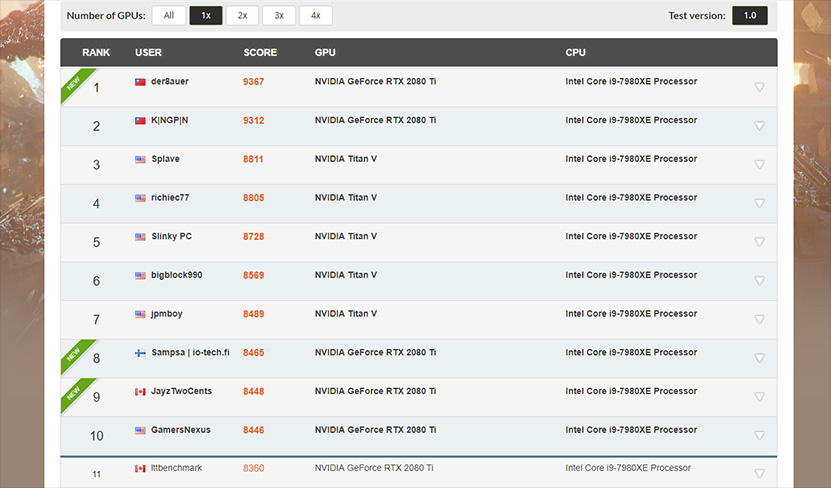Viewport: 831px width, 488px height.
Task: Click the US flag beside bigblock990
Action: pos(140,275)
